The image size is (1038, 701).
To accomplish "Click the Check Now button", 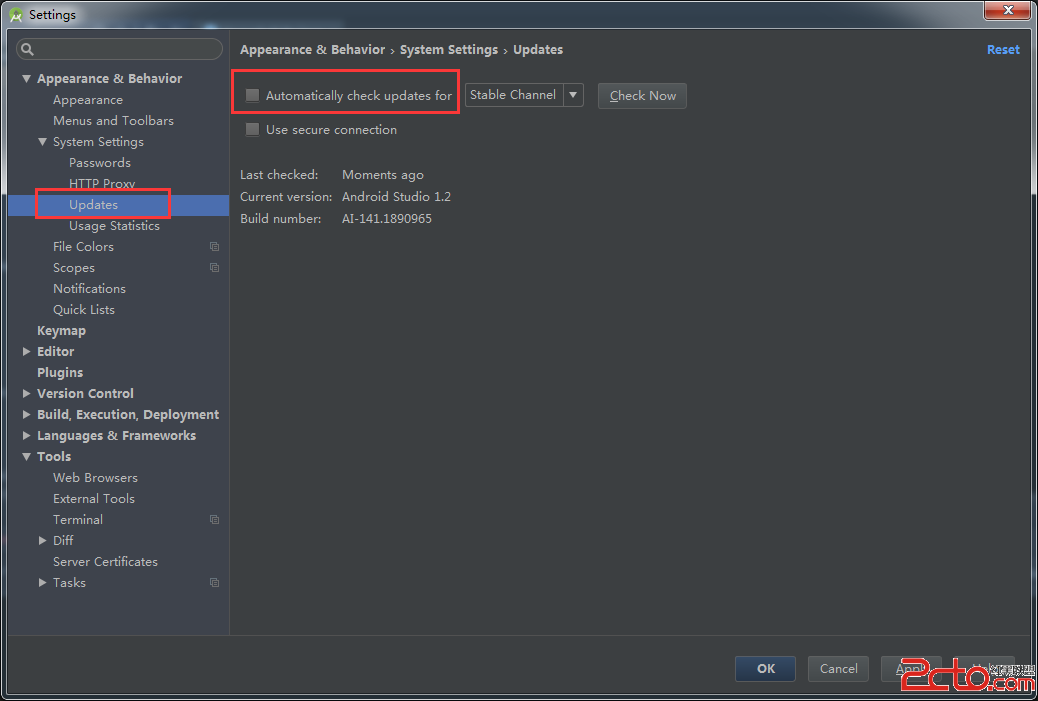I will 642,96.
